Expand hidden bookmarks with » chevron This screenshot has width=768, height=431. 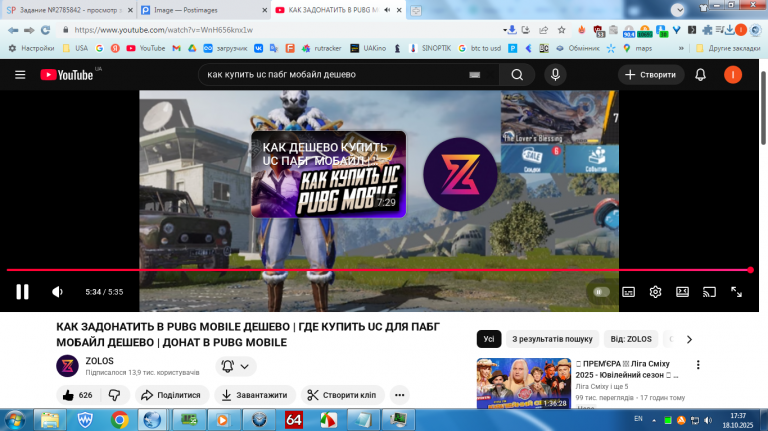(681, 48)
